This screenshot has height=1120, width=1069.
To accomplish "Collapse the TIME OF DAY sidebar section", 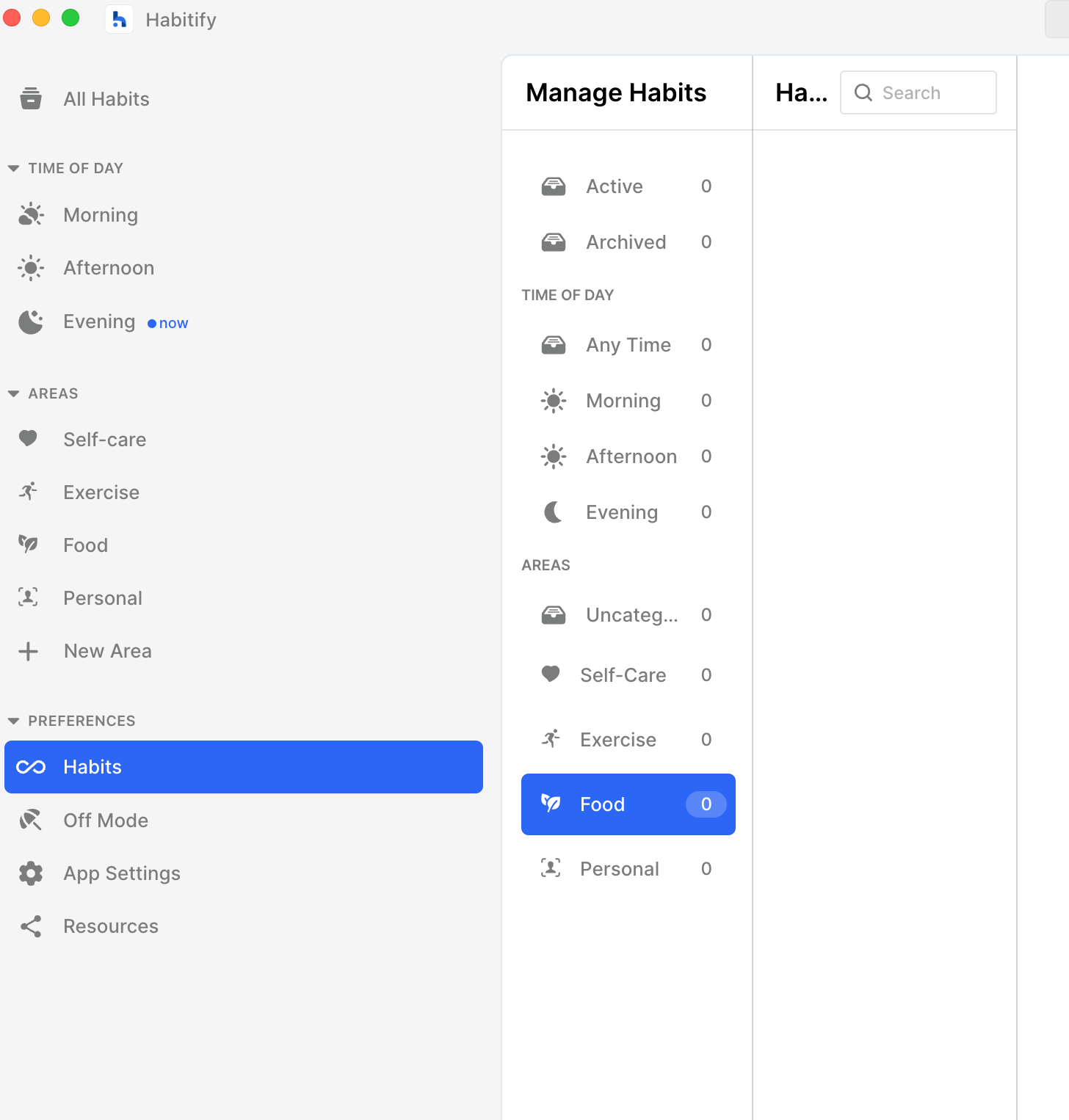I will [13, 169].
